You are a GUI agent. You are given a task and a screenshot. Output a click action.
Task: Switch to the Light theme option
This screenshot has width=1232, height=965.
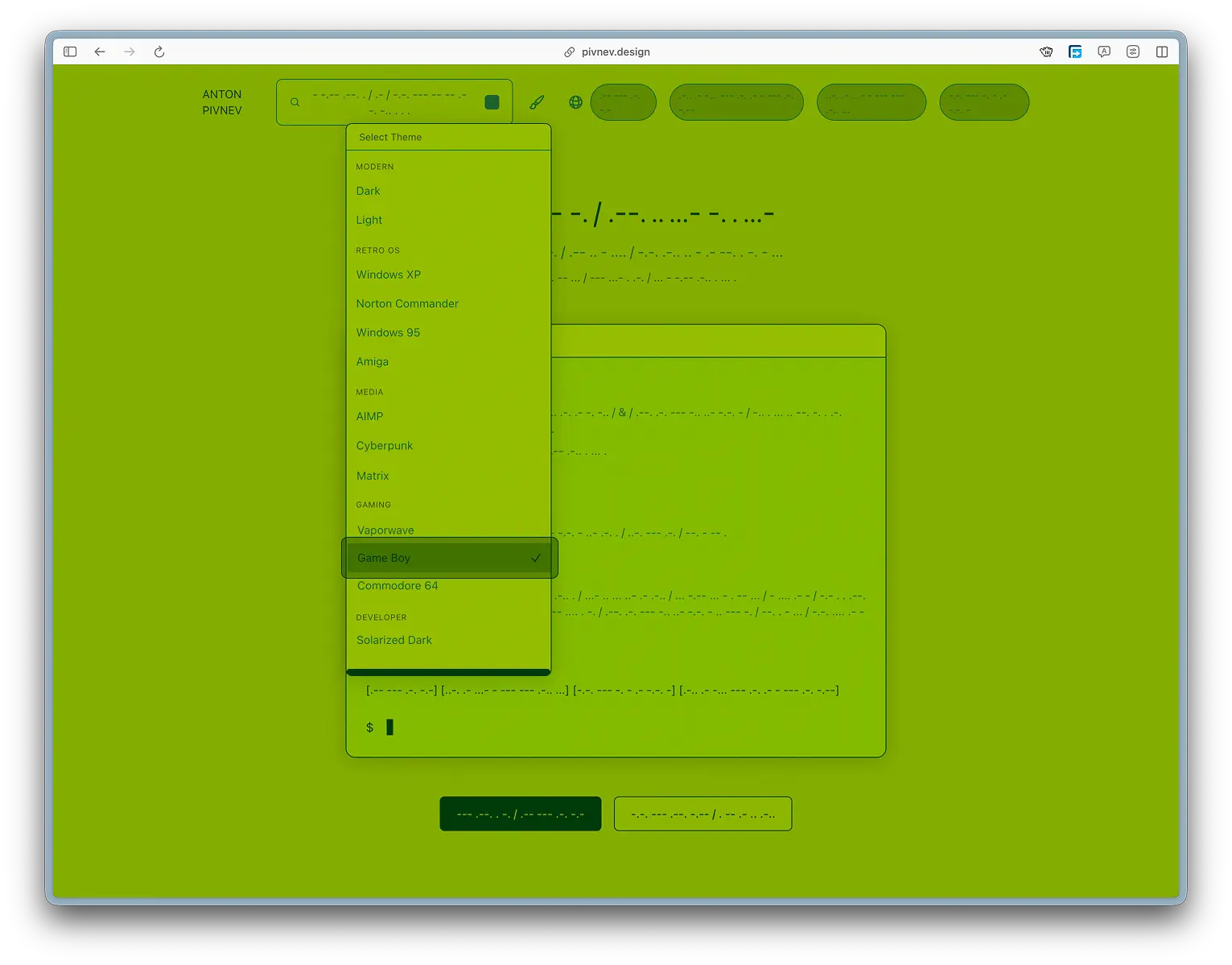click(369, 220)
